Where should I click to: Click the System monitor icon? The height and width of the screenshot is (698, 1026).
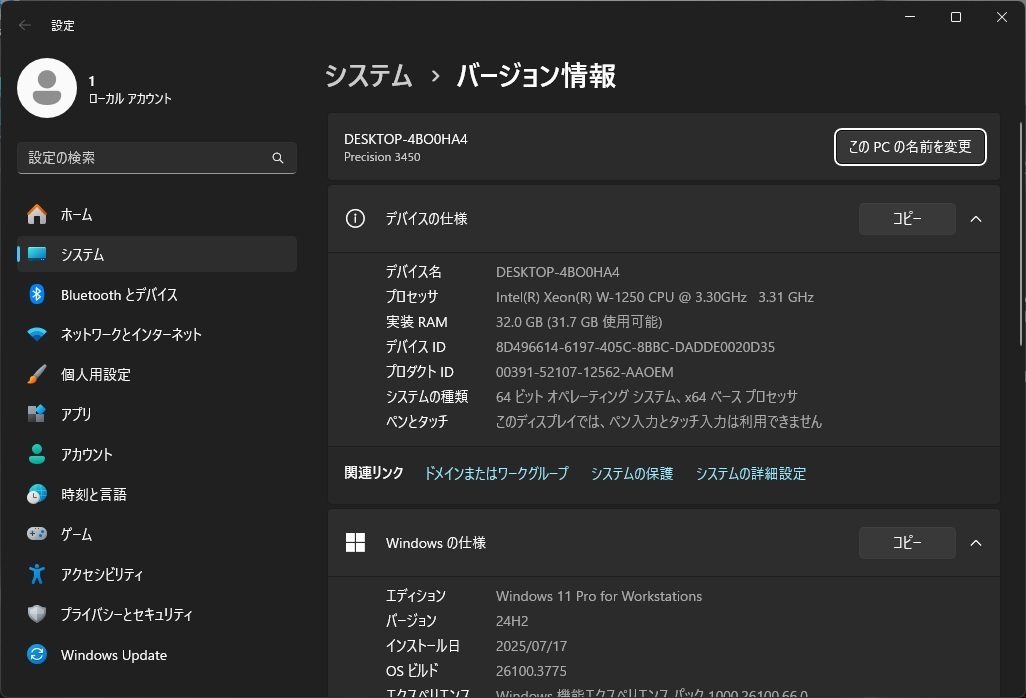[x=37, y=254]
